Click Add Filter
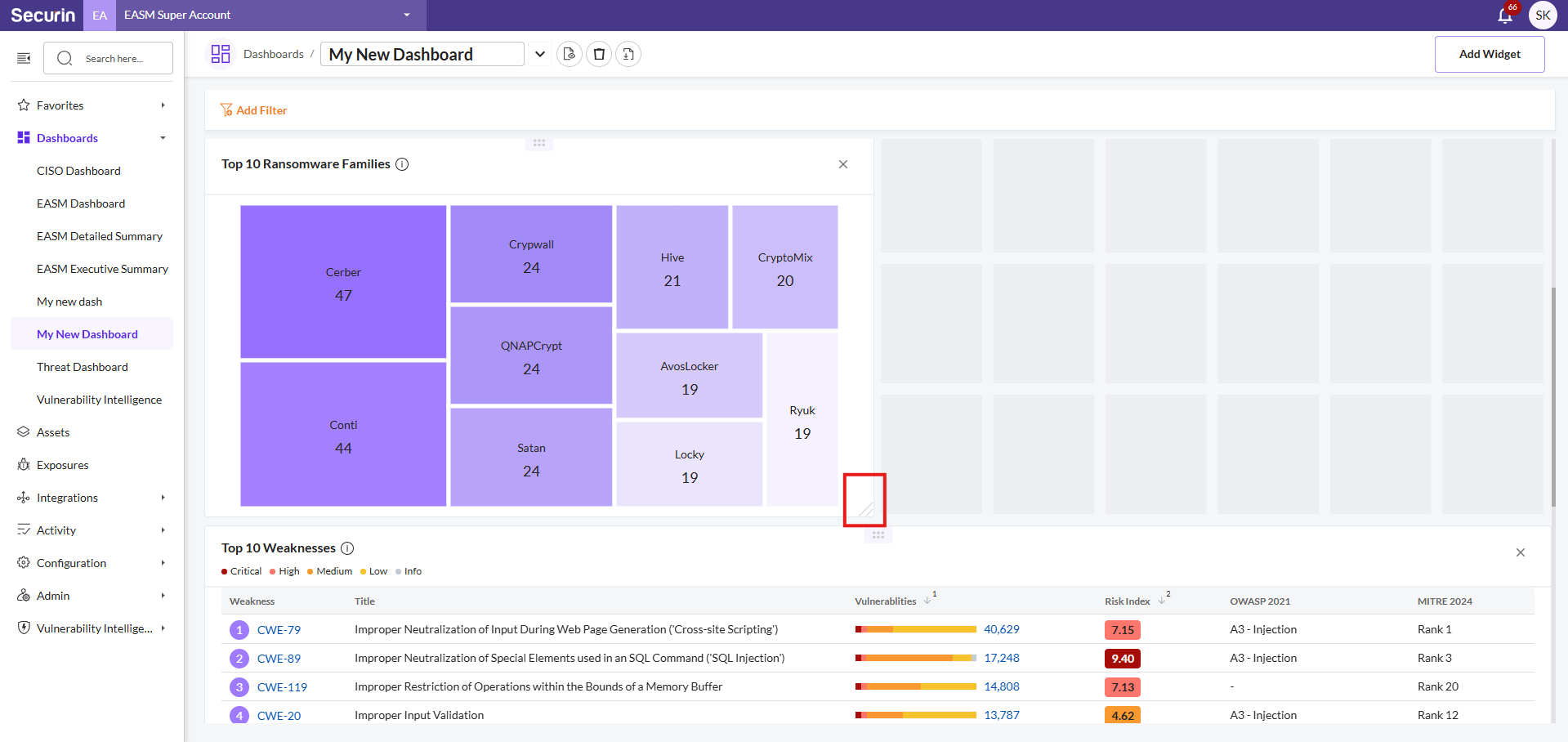Screen dimensions: 1568x742 pyautogui.click(x=254, y=110)
